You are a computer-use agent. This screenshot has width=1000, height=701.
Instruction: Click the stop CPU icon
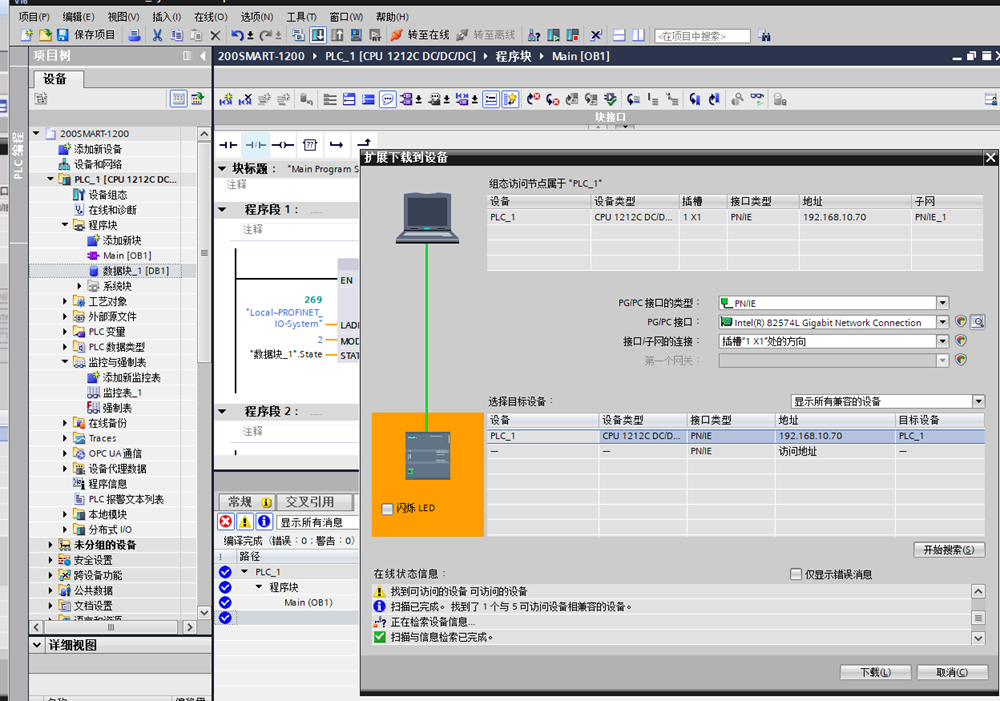point(573,35)
